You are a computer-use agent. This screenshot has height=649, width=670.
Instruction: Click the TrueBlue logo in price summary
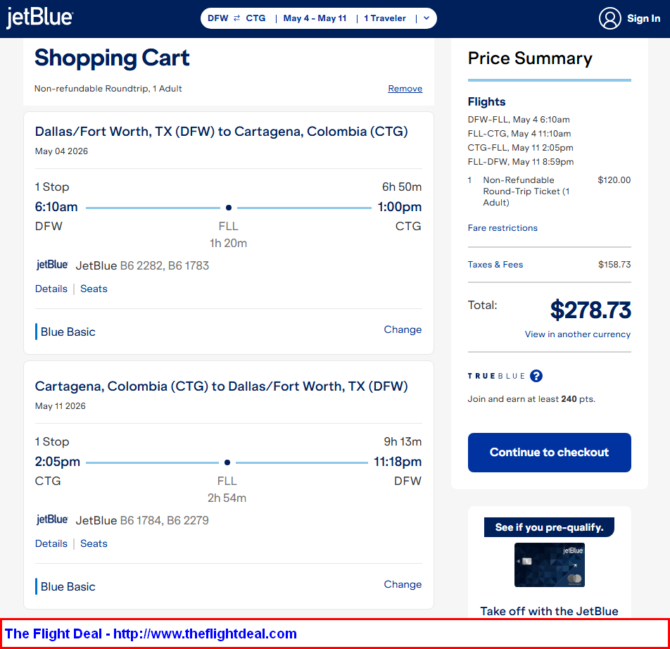pyautogui.click(x=495, y=376)
